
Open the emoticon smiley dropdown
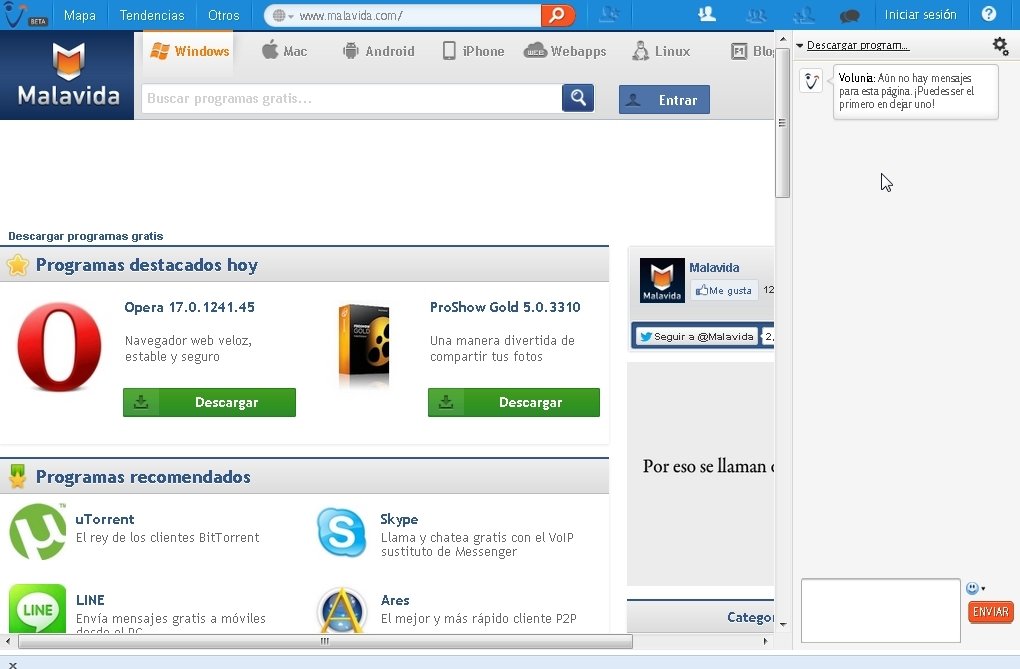975,588
